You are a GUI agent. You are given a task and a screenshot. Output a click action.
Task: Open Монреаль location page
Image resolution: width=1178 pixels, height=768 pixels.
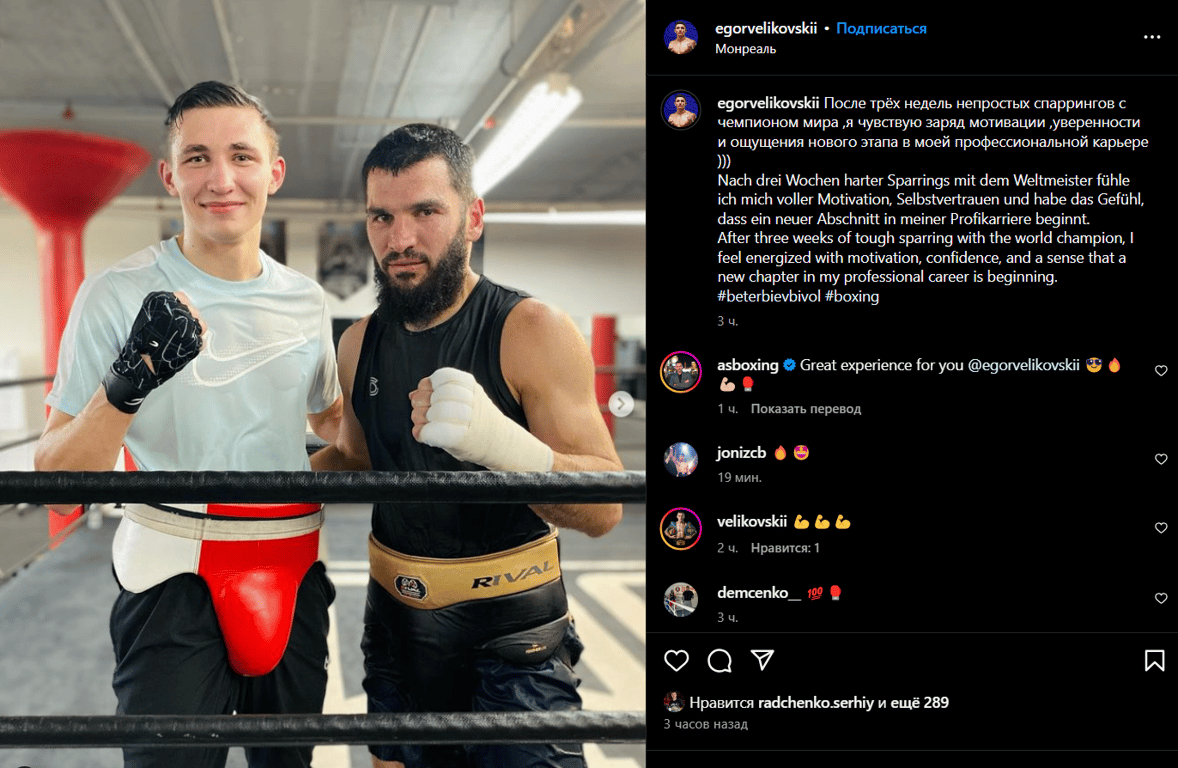745,49
